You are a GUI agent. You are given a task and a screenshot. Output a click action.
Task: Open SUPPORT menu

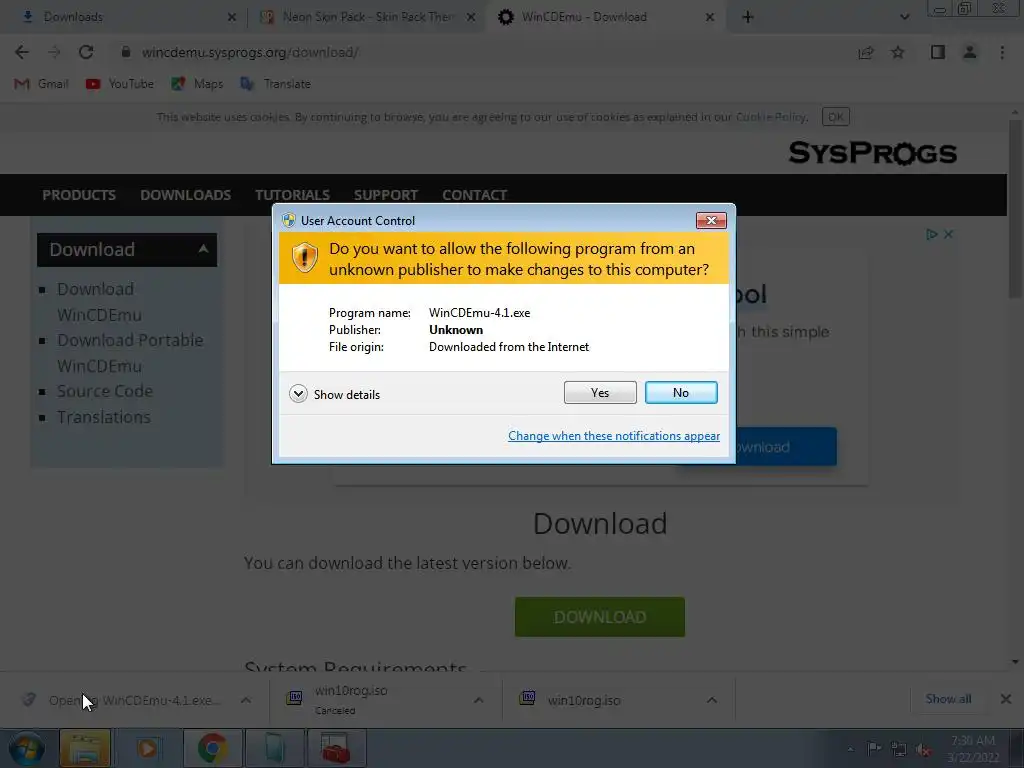pos(386,195)
